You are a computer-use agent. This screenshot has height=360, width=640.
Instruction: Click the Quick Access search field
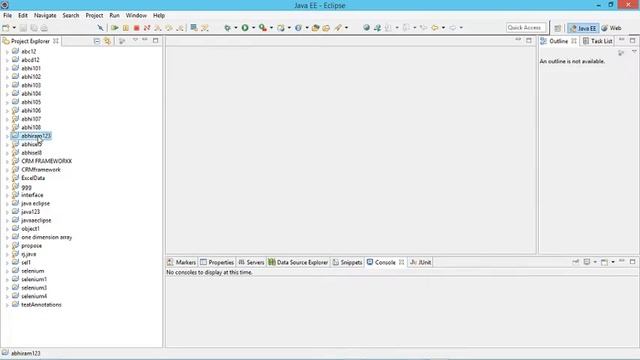[526, 27]
